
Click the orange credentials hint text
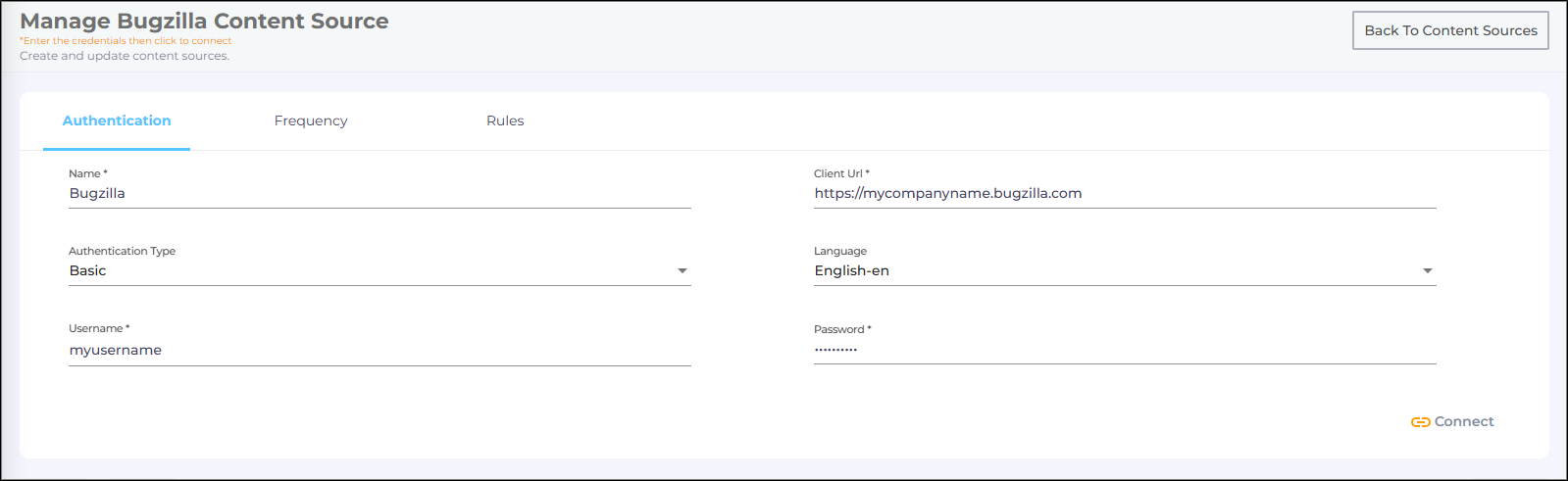tap(126, 41)
